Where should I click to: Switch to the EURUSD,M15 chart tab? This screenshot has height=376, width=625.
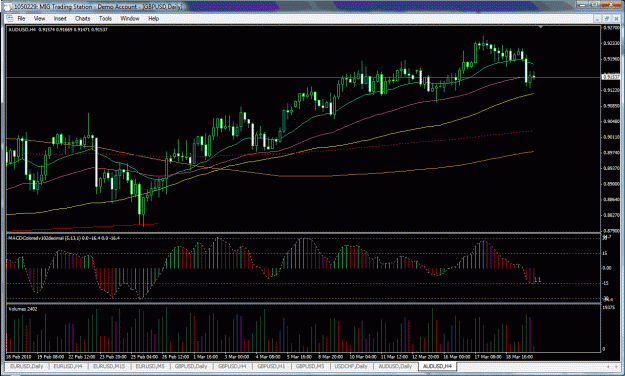109,366
